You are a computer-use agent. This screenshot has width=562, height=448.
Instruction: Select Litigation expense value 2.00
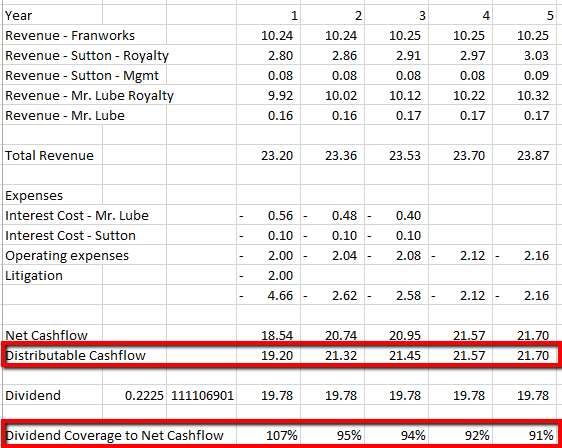(268, 275)
